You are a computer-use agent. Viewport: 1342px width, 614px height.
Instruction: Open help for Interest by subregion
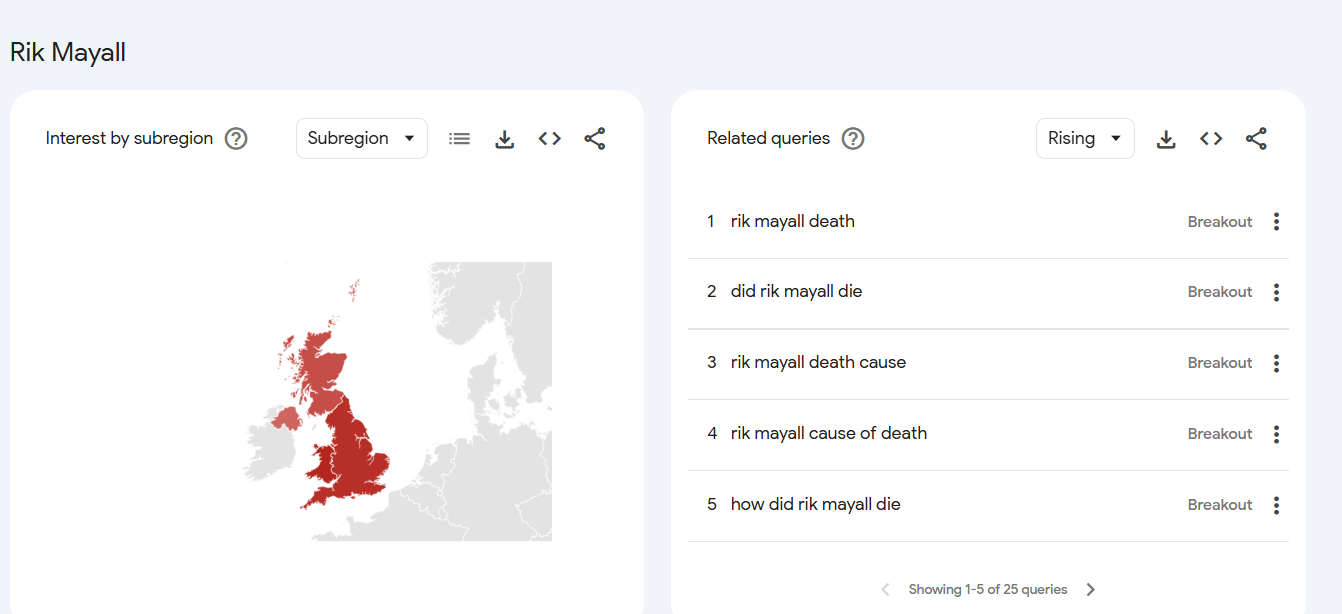pyautogui.click(x=236, y=139)
